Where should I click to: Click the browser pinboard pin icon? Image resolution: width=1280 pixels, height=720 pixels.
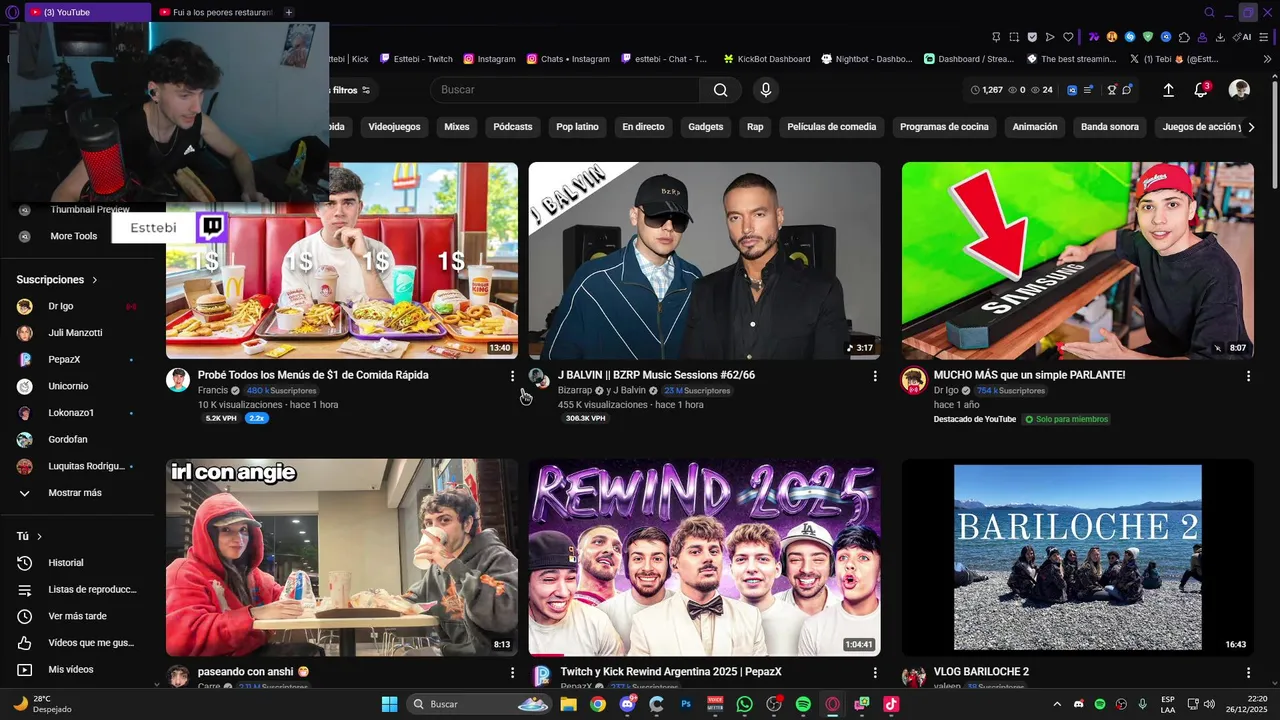click(994, 37)
